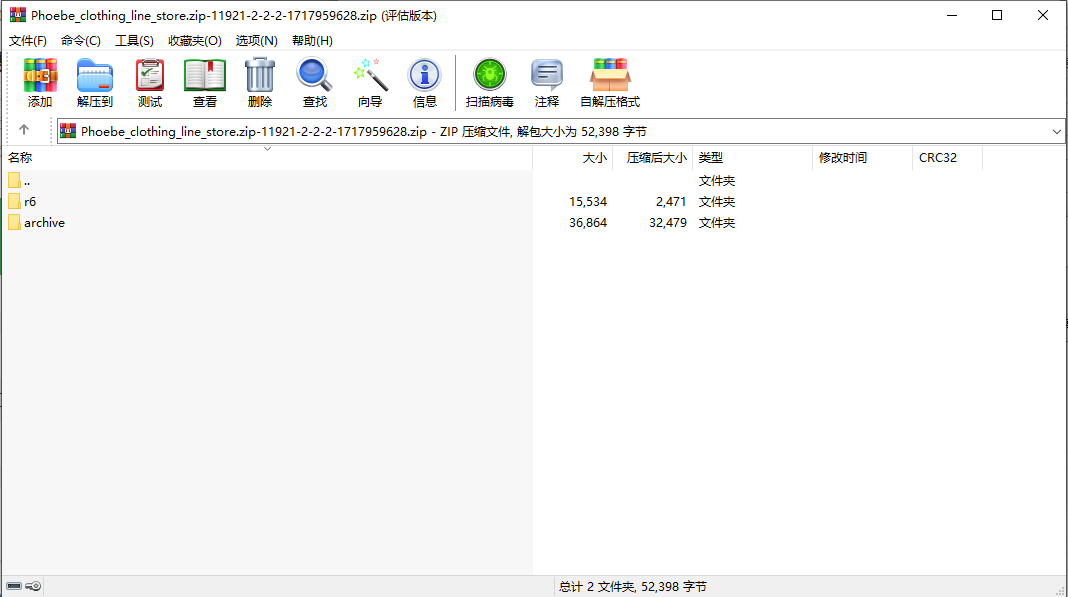Maximize the WinRAR window
Image resolution: width=1068 pixels, height=597 pixels.
click(997, 15)
